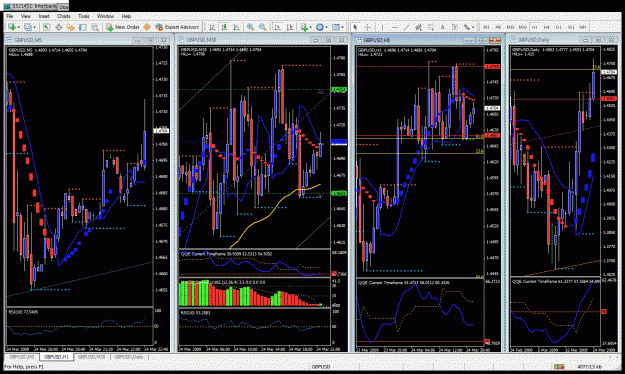Open the Profiles toolbar icon

coord(28,27)
